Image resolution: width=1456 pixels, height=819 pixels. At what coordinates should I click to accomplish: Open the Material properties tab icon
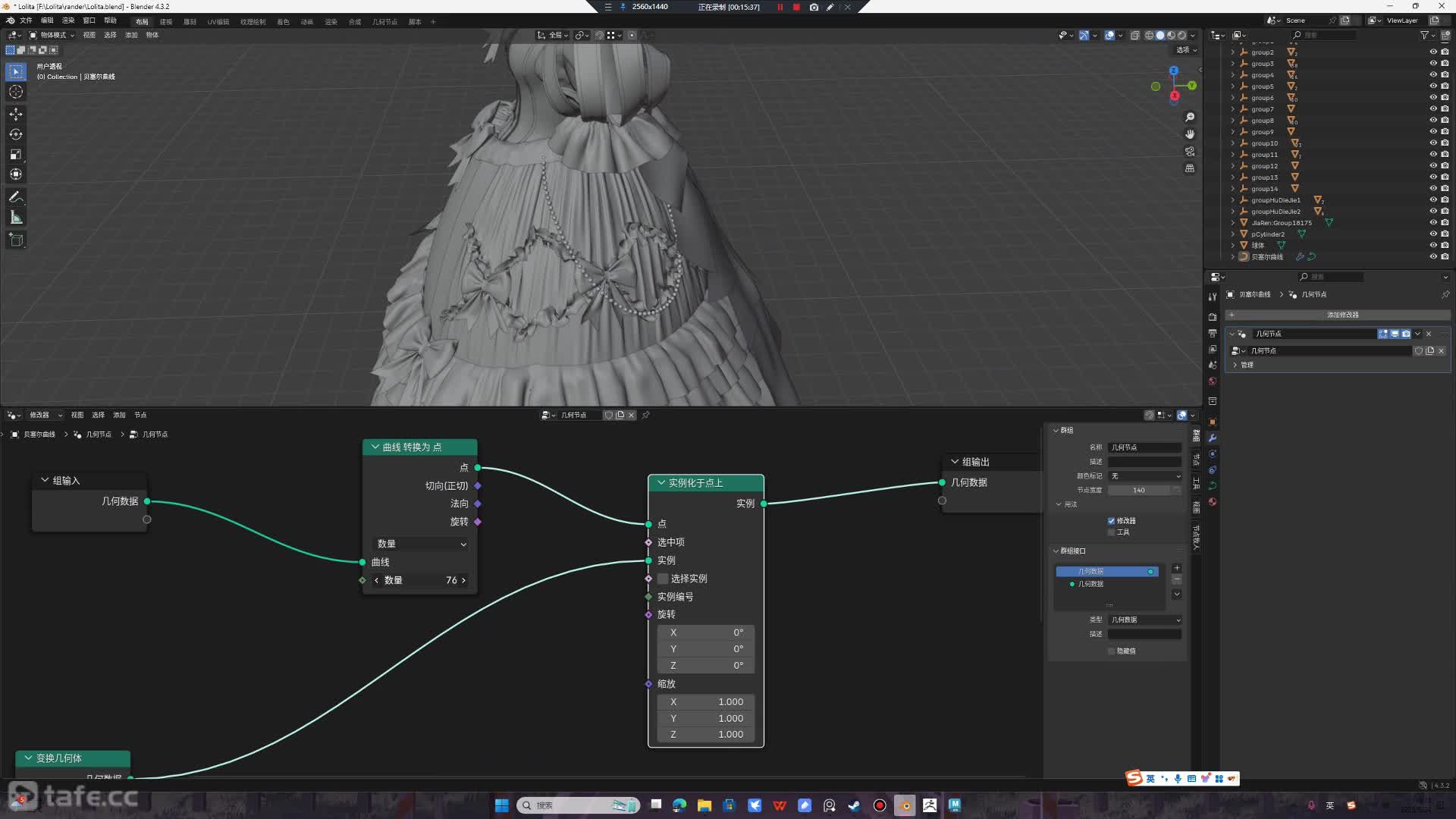point(1213,501)
